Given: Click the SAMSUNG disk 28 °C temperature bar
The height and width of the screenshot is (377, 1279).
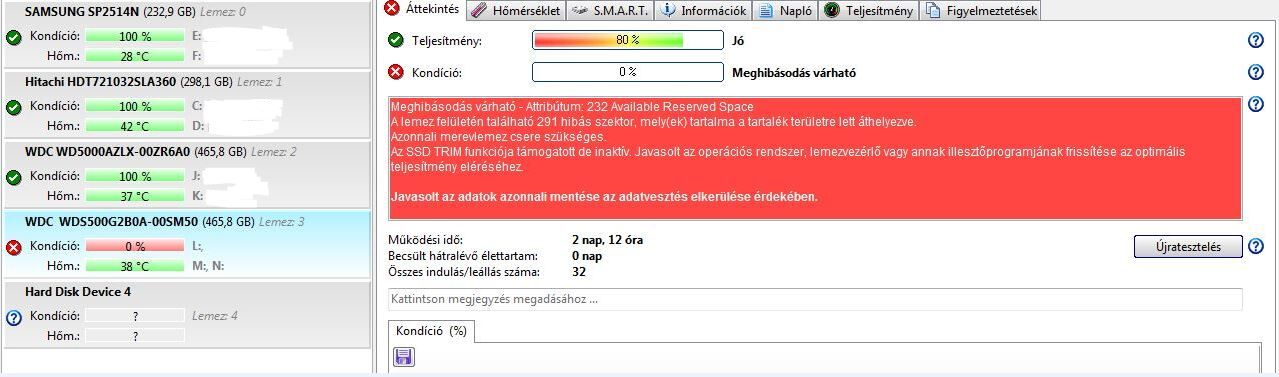Looking at the screenshot, I should click(135, 56).
